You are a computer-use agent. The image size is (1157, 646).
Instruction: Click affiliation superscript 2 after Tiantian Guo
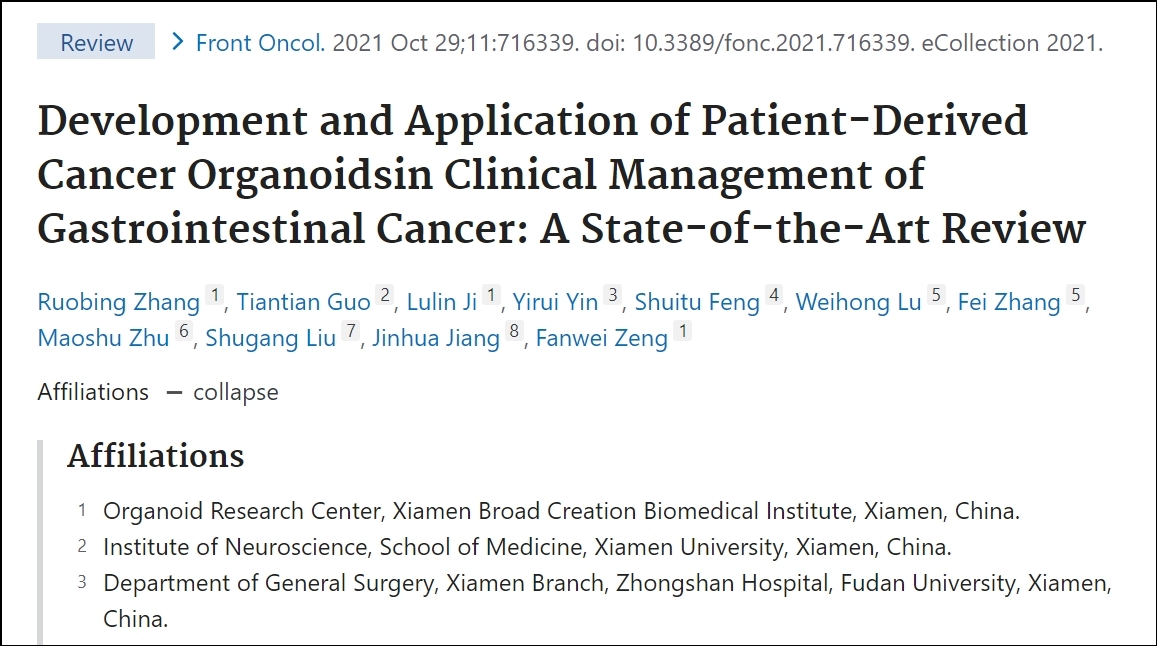pyautogui.click(x=384, y=295)
